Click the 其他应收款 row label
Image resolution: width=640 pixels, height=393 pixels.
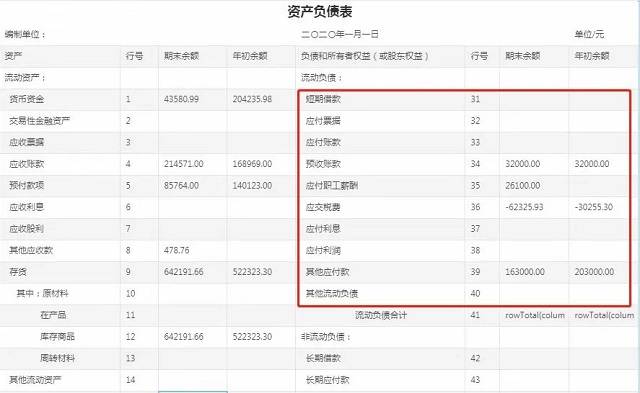[31, 251]
